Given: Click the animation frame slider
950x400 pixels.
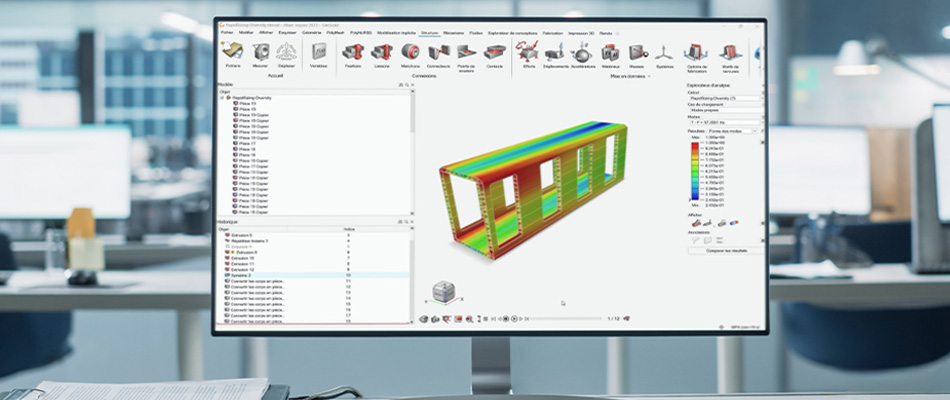Looking at the screenshot, I should click(x=565, y=319).
